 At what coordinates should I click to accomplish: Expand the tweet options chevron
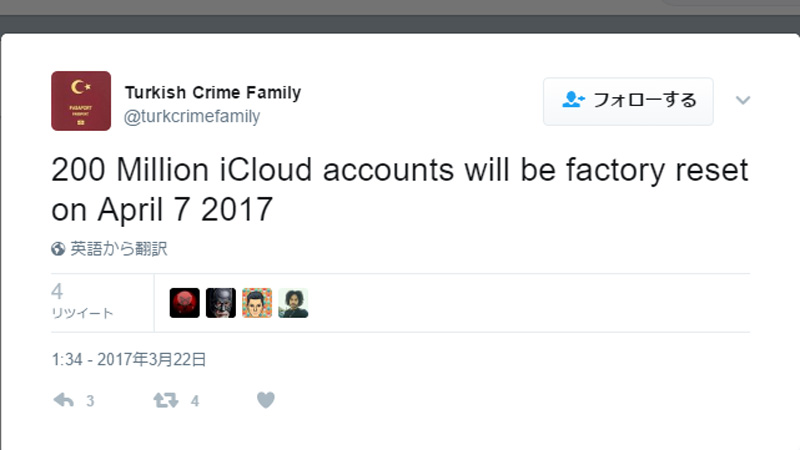click(x=743, y=100)
